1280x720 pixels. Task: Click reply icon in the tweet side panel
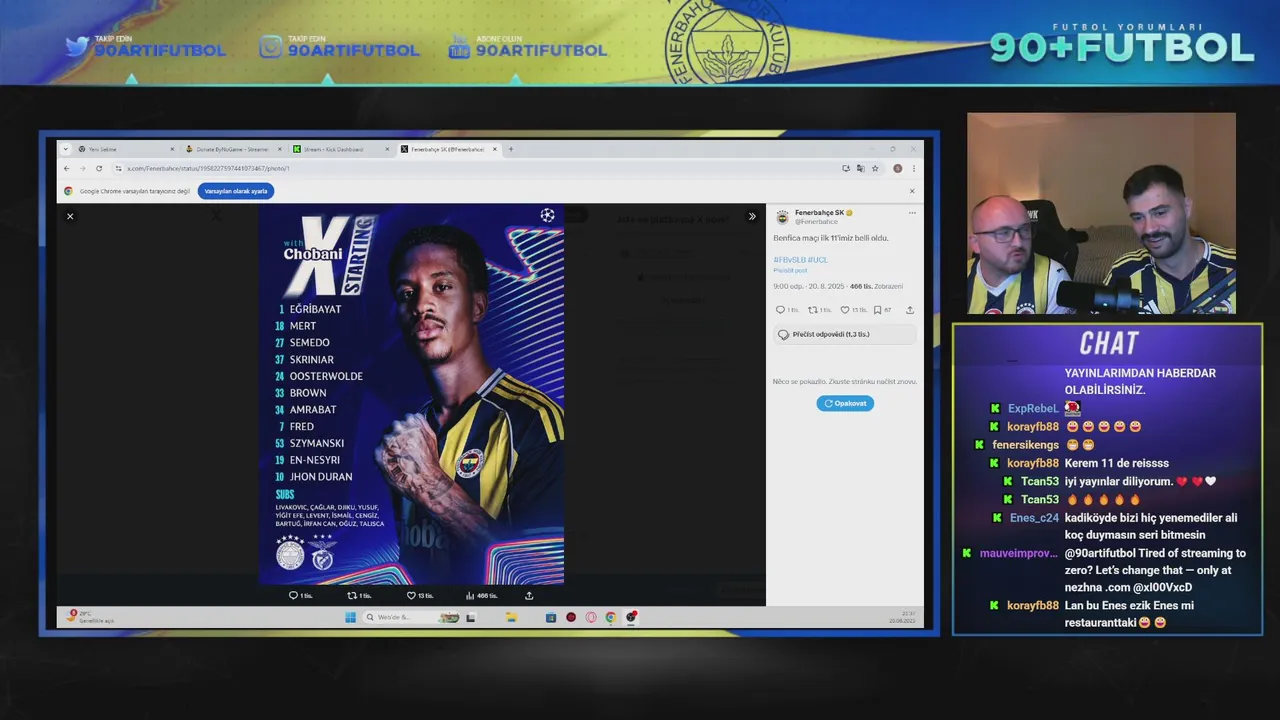781,310
